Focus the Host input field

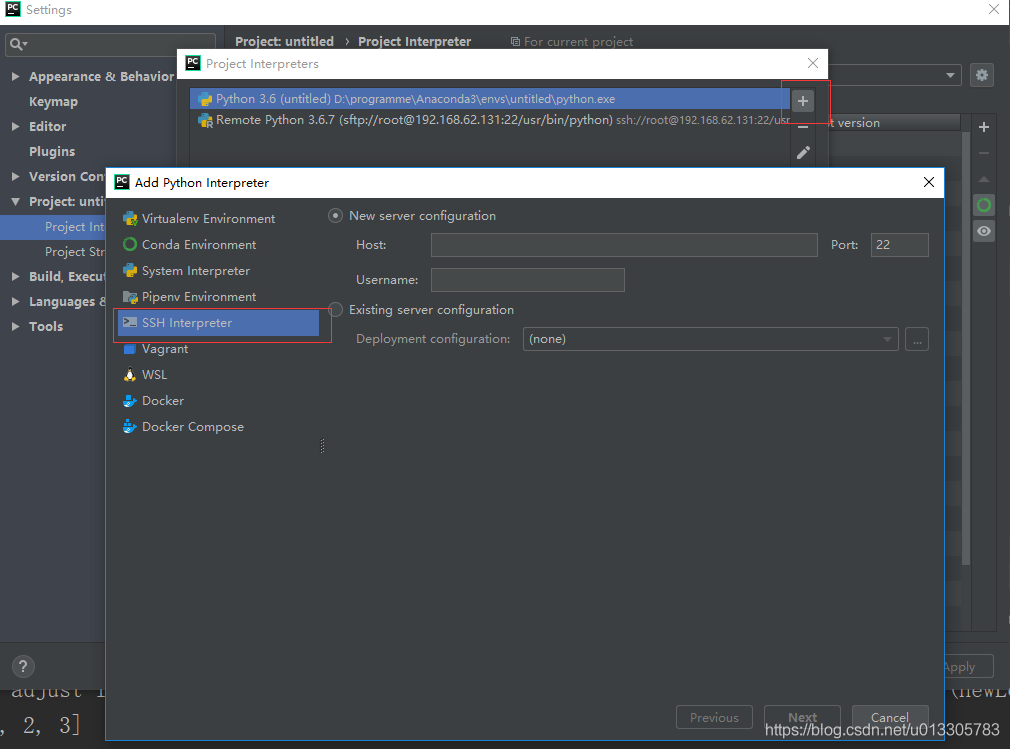click(624, 245)
